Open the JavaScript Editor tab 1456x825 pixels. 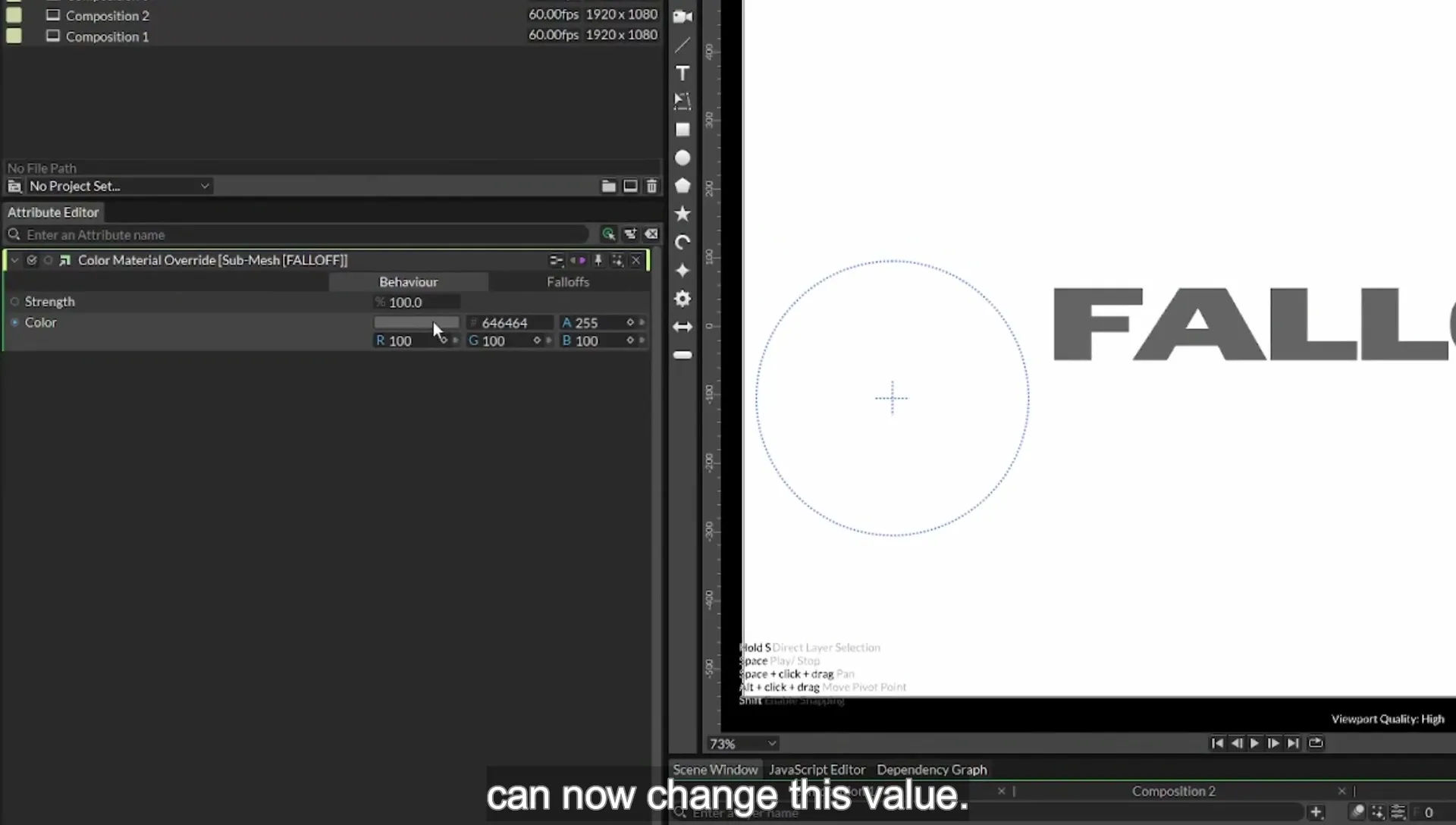817,770
